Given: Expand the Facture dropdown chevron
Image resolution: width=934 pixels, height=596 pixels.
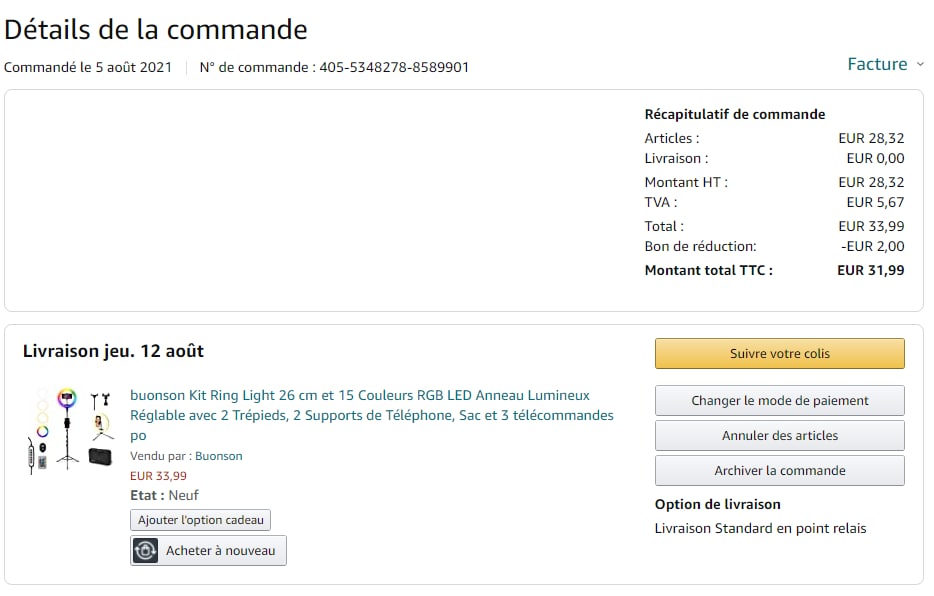Looking at the screenshot, I should [x=919, y=64].
